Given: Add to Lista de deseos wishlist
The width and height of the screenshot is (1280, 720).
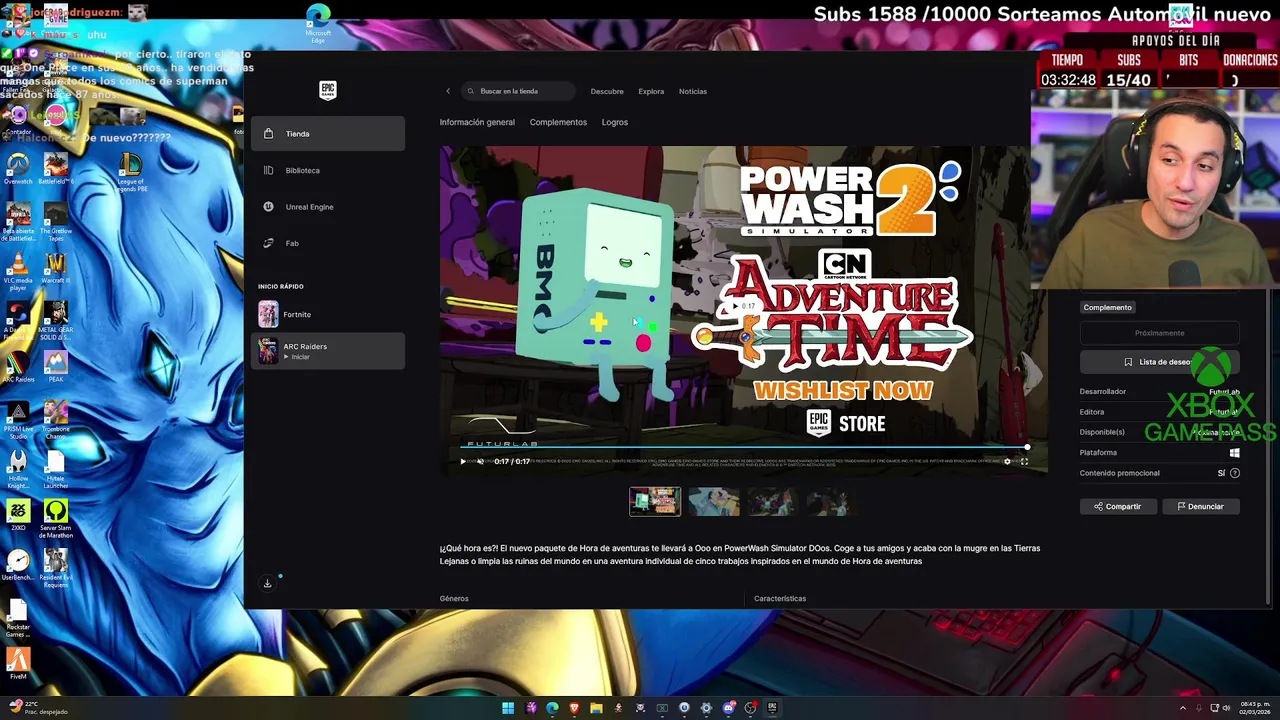Looking at the screenshot, I should tap(1159, 362).
